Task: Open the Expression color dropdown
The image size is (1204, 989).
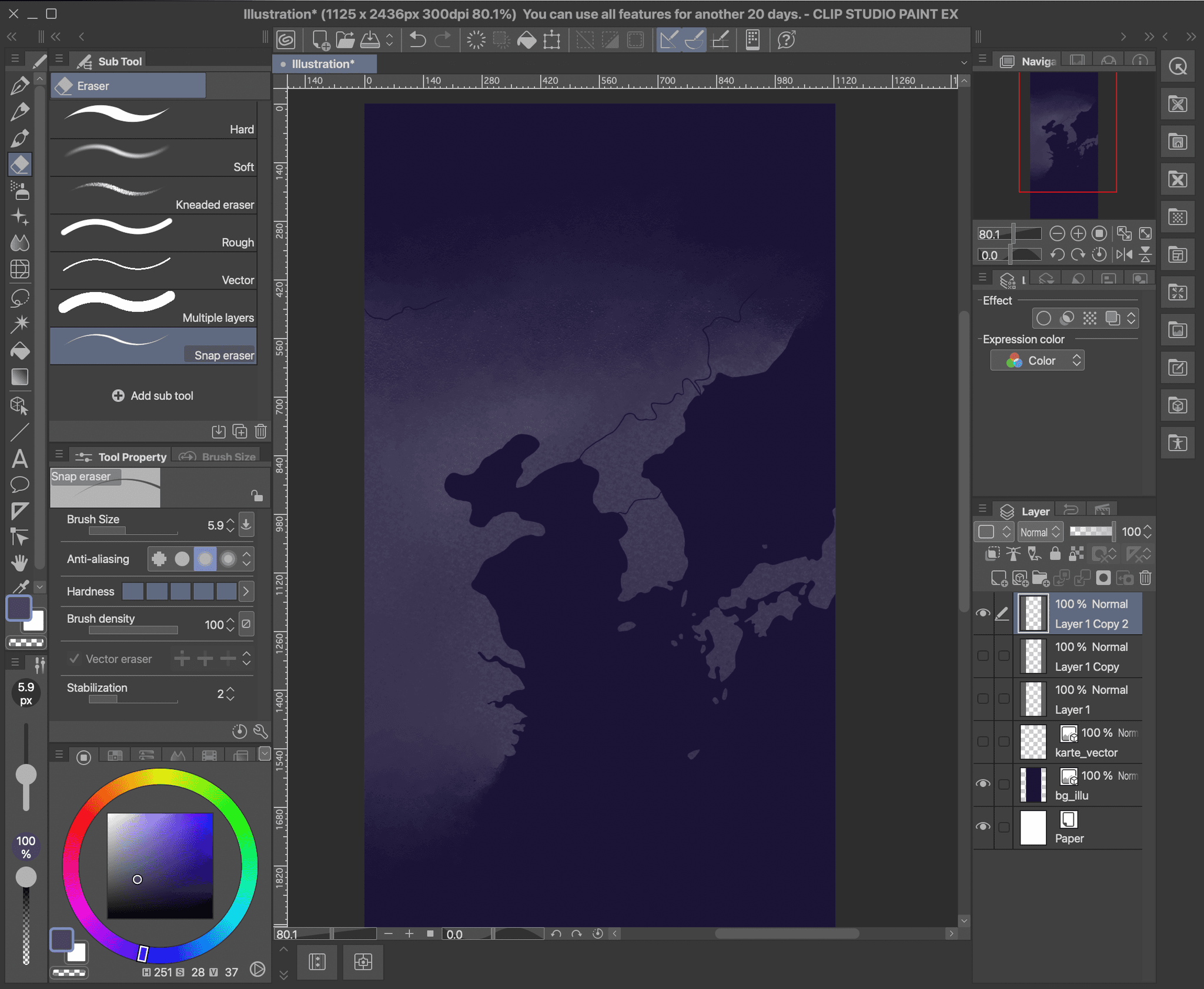Action: click(1037, 360)
